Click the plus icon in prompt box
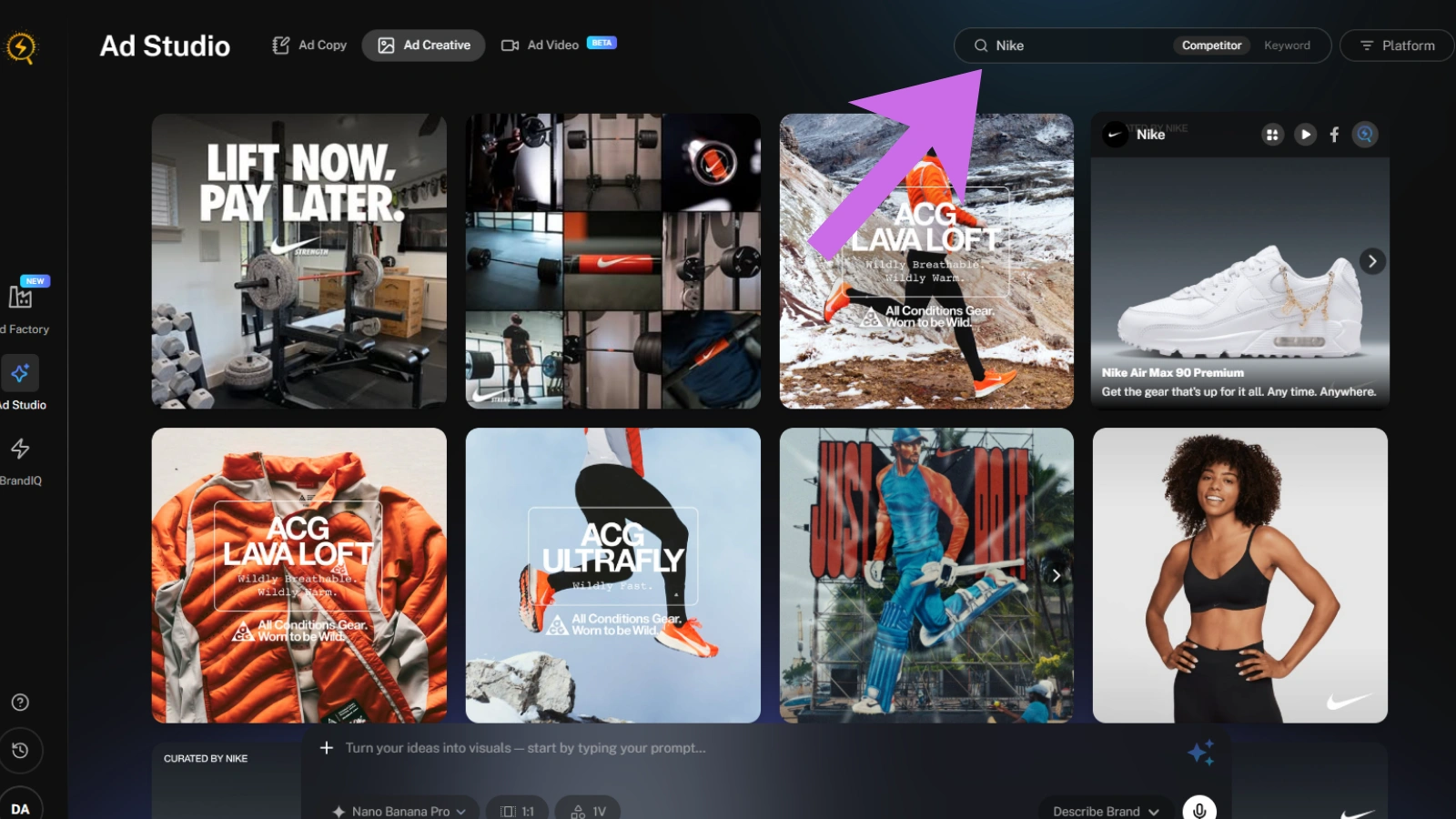The width and height of the screenshot is (1456, 819). click(327, 748)
